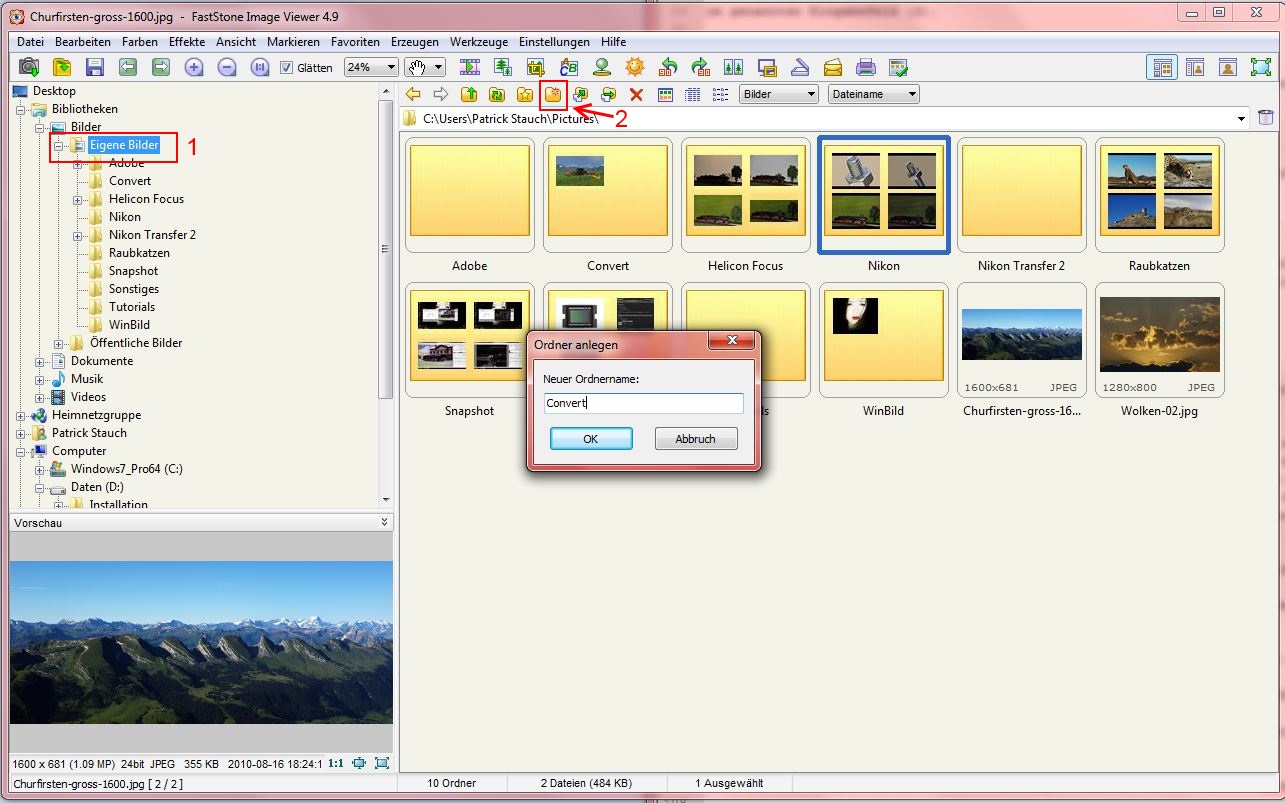Select the Raubkatzen folder in the tree

[x=139, y=253]
